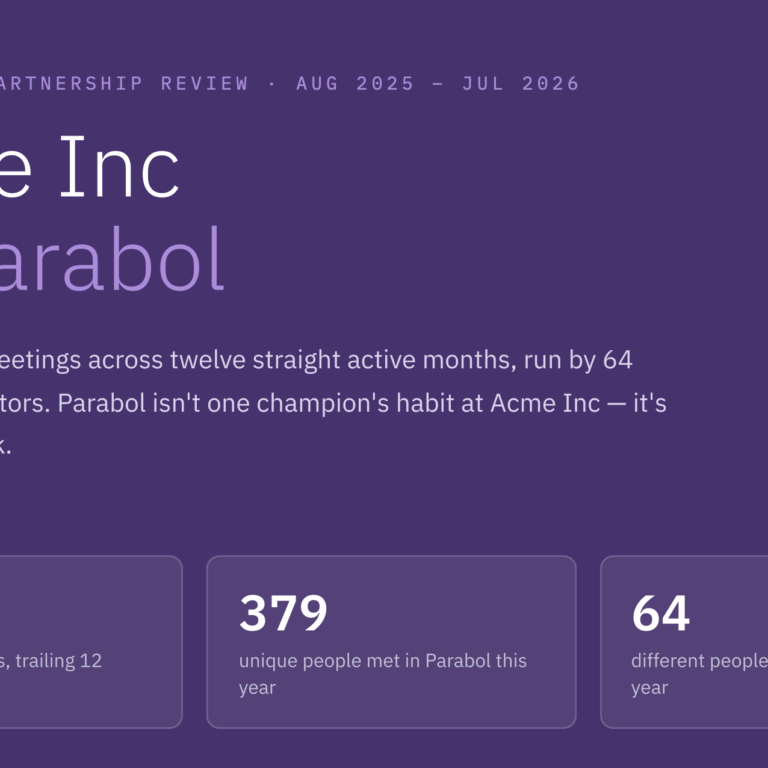Screen dimensions: 768x768
Task: Click "unique people met in Parabol this" label
Action: 383,661
